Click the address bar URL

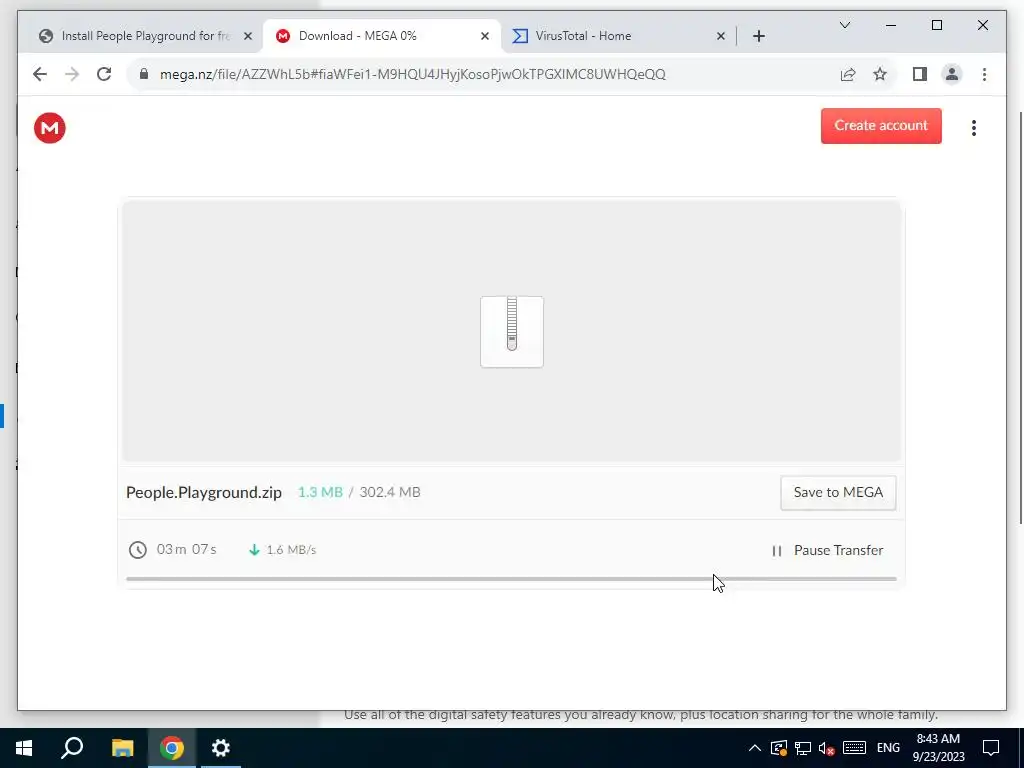tap(413, 74)
